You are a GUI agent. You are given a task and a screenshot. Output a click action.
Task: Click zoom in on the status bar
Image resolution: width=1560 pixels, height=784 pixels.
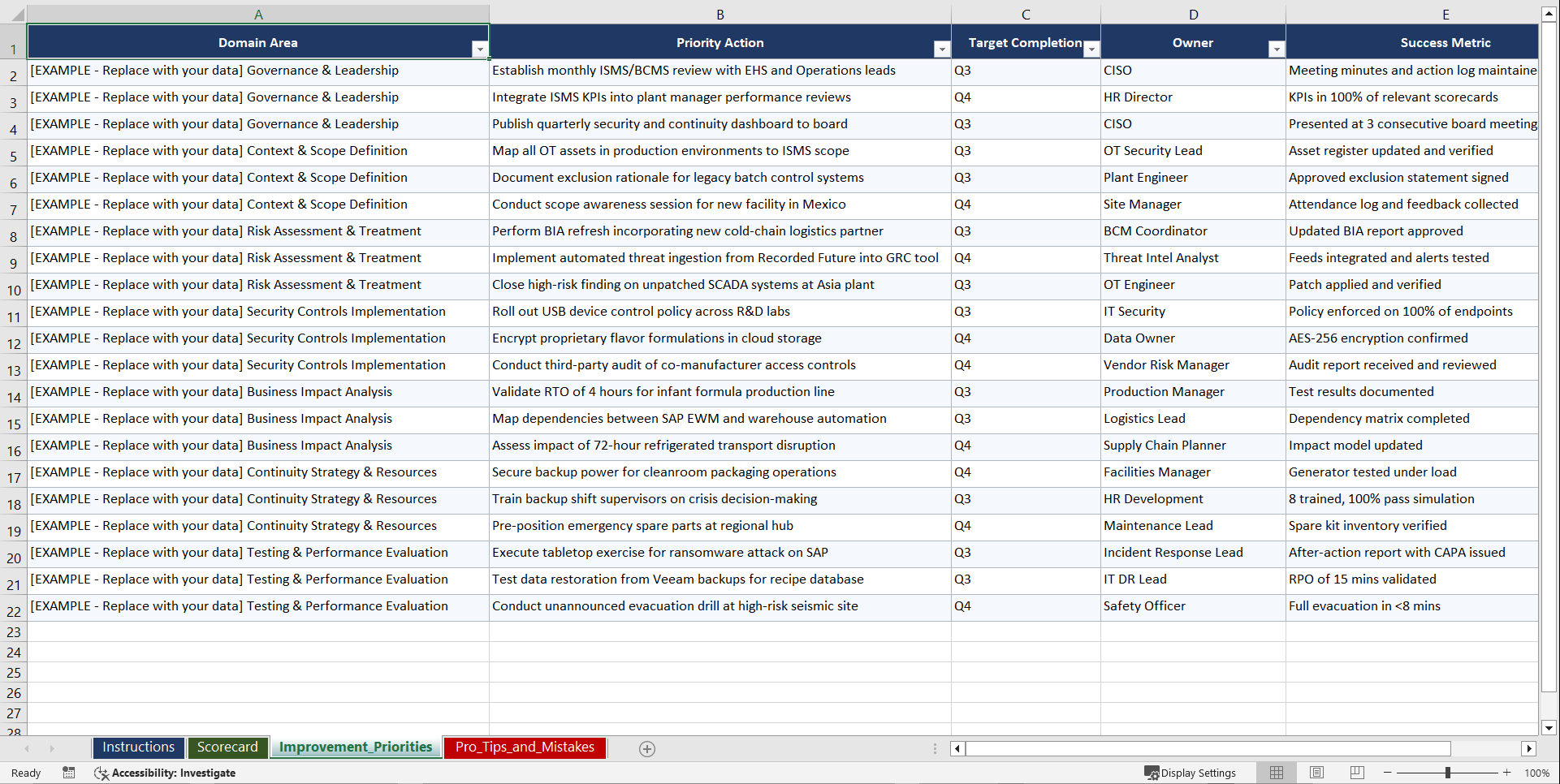click(1507, 773)
